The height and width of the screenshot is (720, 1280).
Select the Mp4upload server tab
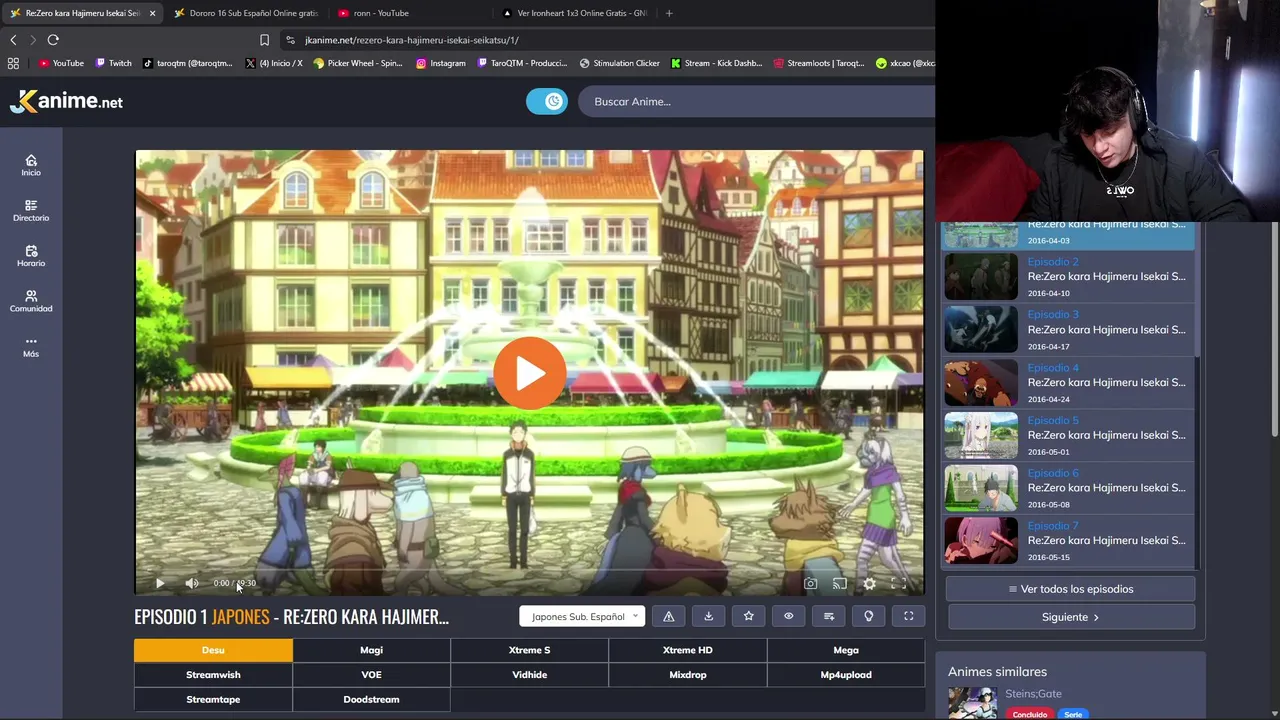tap(846, 675)
